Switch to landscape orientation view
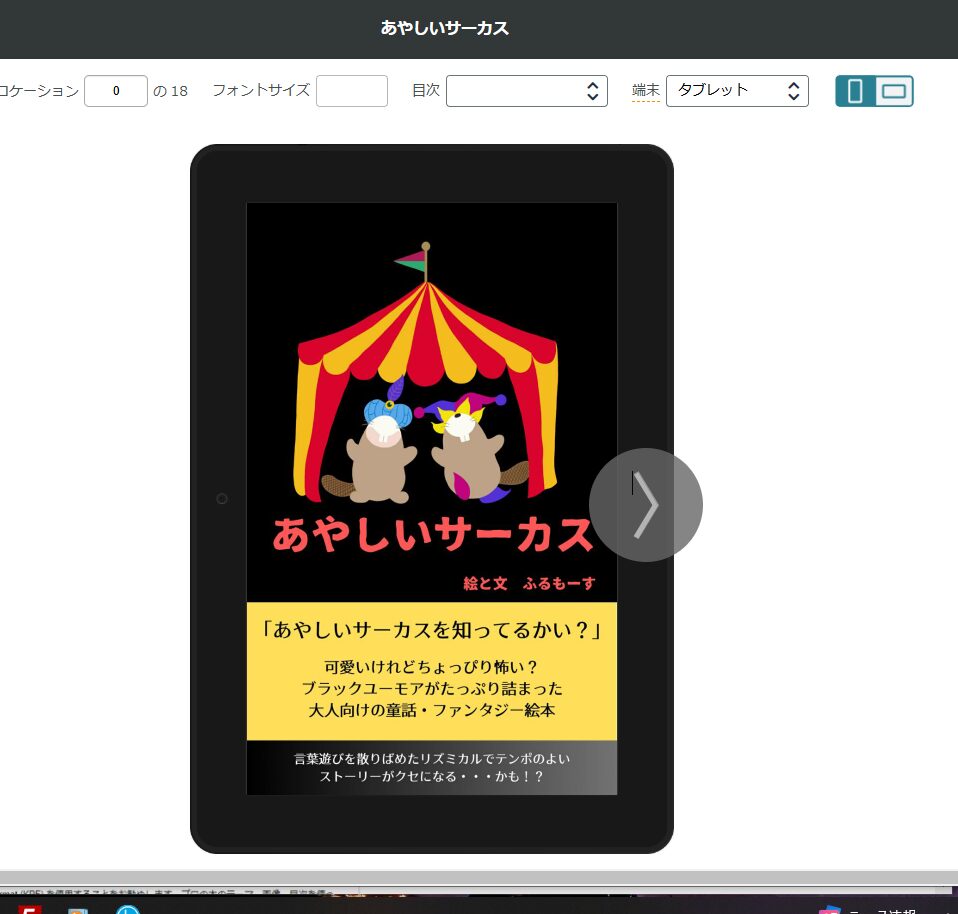 (894, 91)
